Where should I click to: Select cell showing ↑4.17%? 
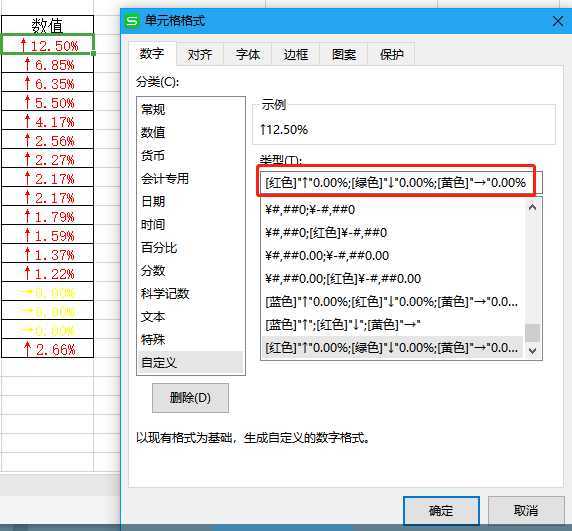click(47, 120)
